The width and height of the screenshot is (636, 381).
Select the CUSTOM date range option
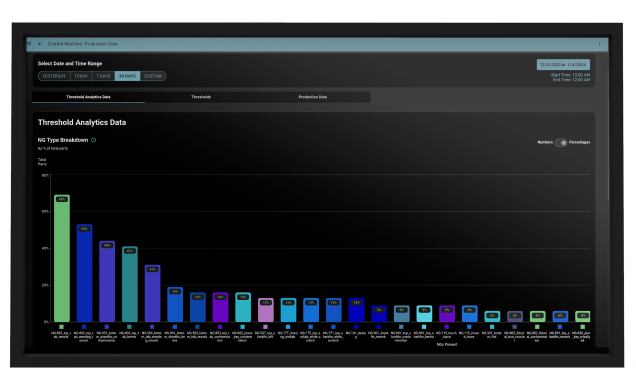(153, 76)
